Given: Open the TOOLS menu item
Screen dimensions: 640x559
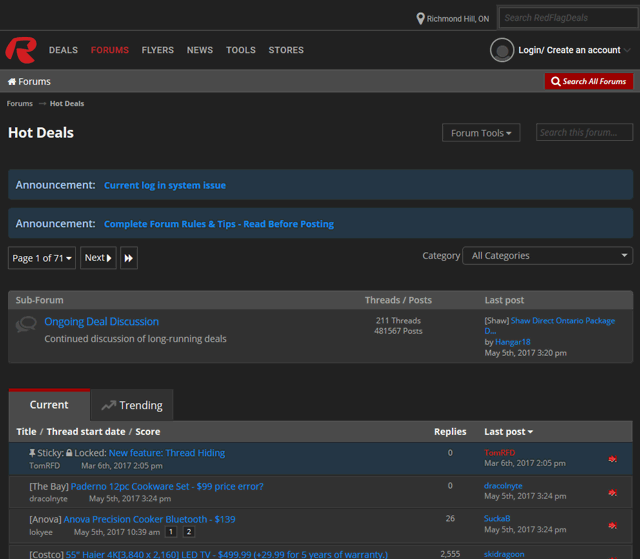Looking at the screenshot, I should click(241, 50).
